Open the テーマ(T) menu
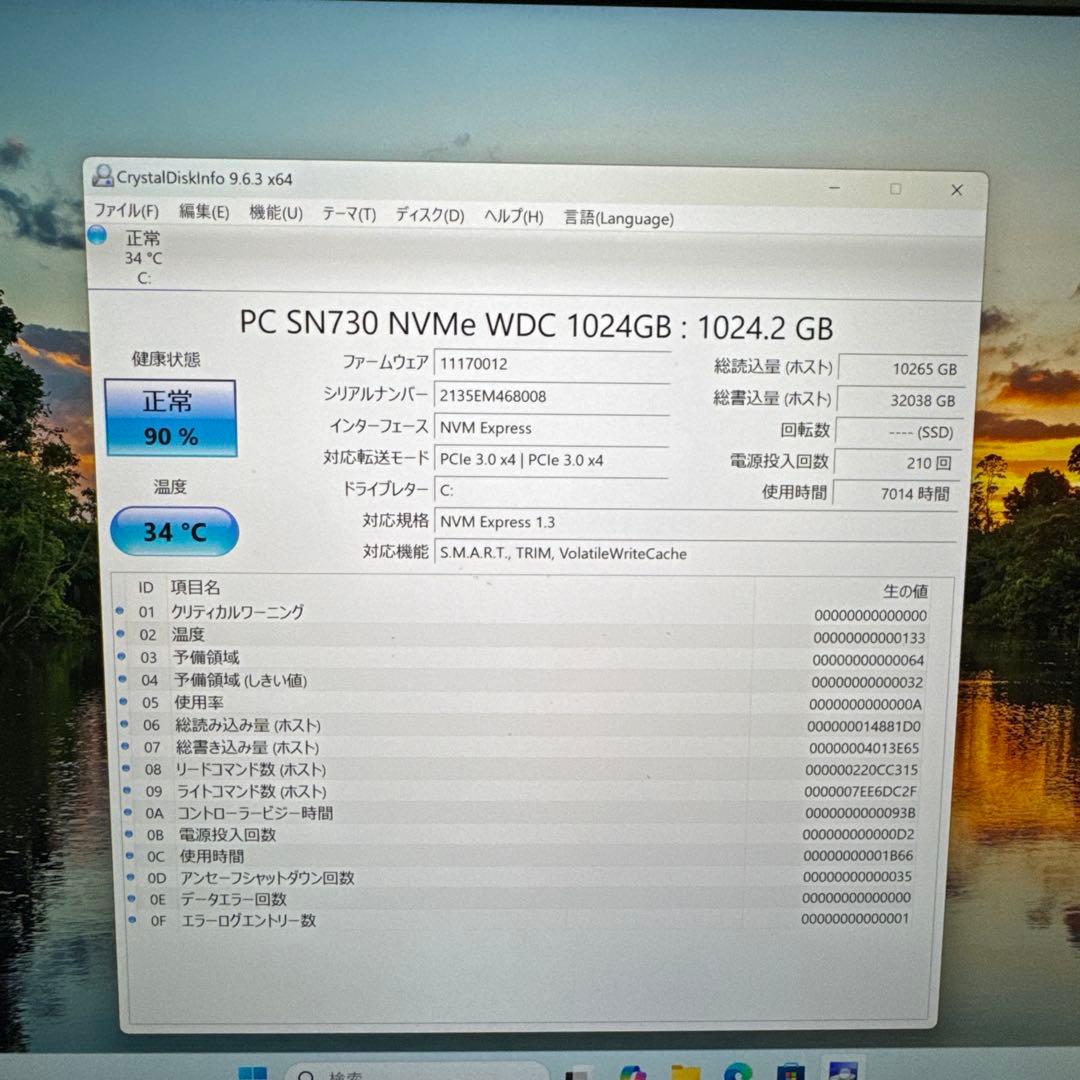The height and width of the screenshot is (1080, 1080). tap(347, 214)
